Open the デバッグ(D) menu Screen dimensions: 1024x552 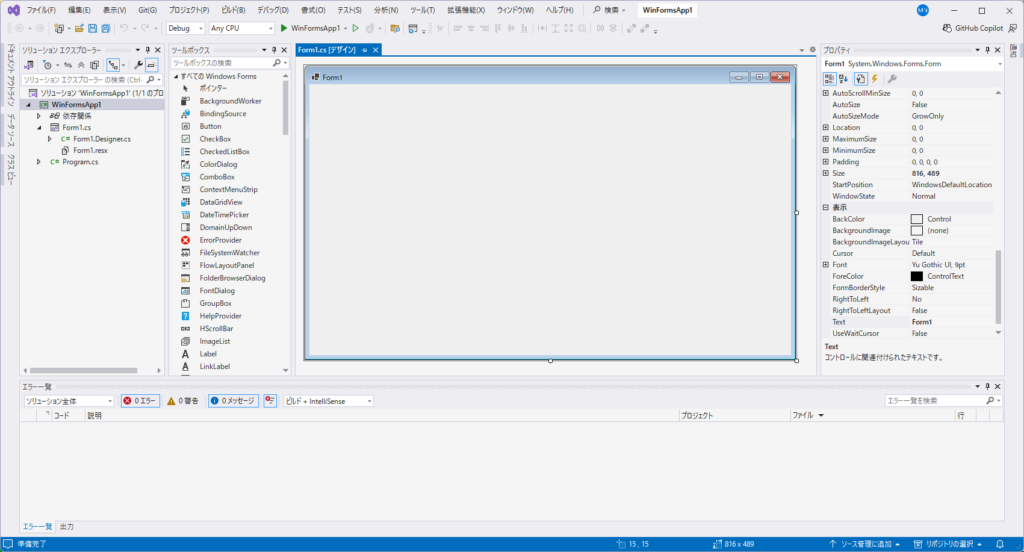tap(271, 10)
